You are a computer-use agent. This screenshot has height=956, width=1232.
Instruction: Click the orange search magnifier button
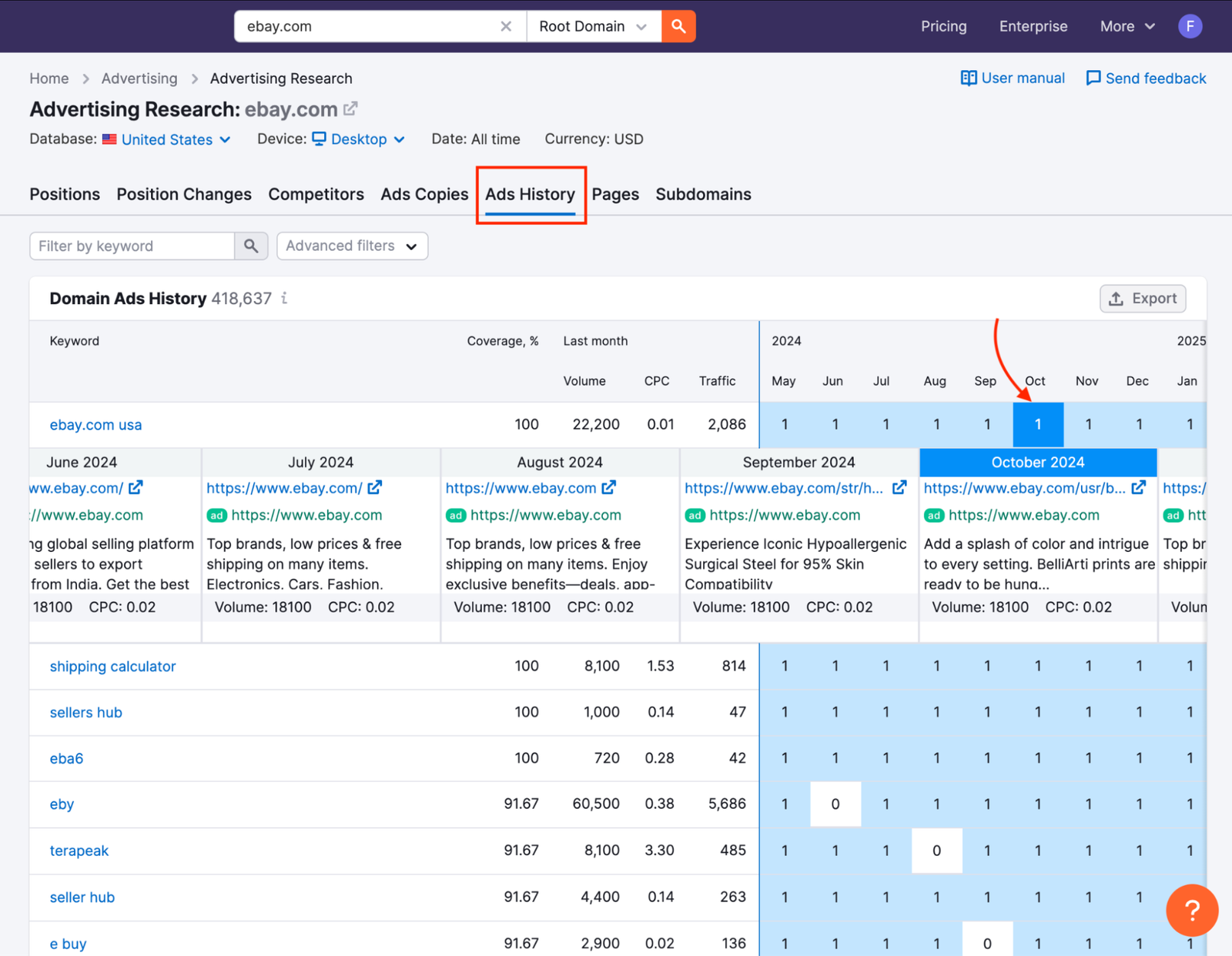click(x=678, y=26)
